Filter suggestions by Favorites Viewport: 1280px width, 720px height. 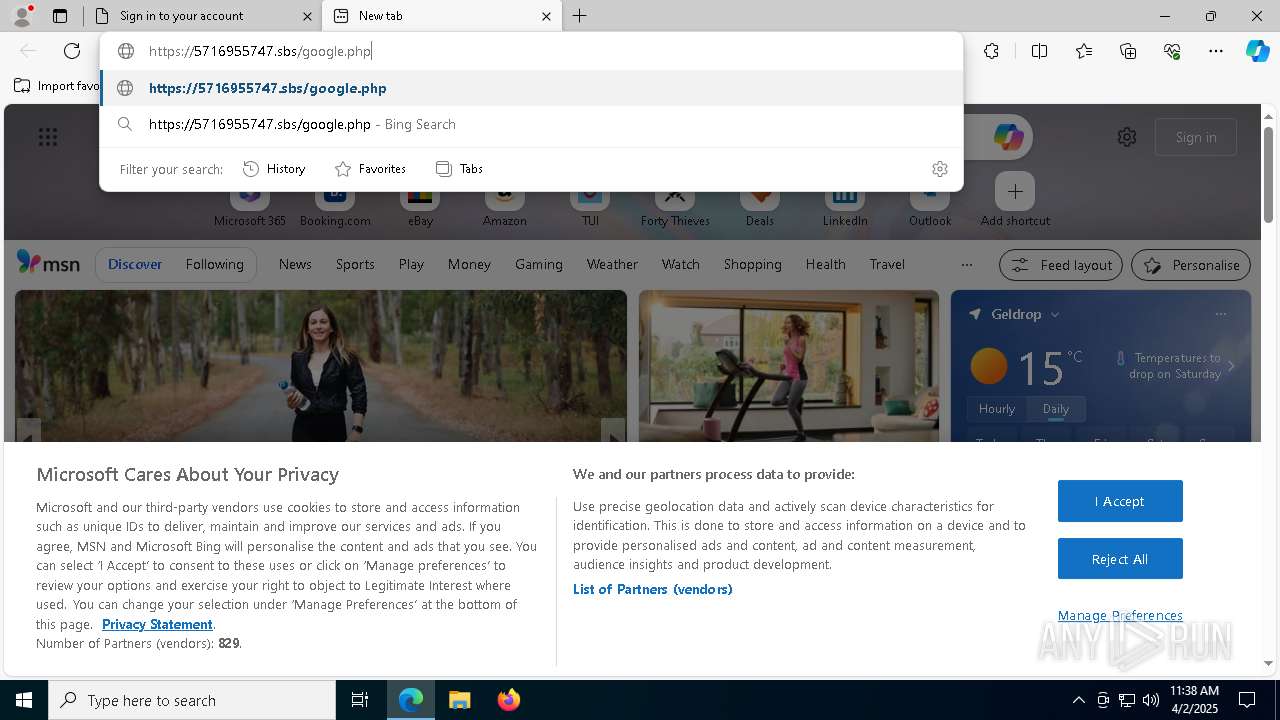pos(370,169)
